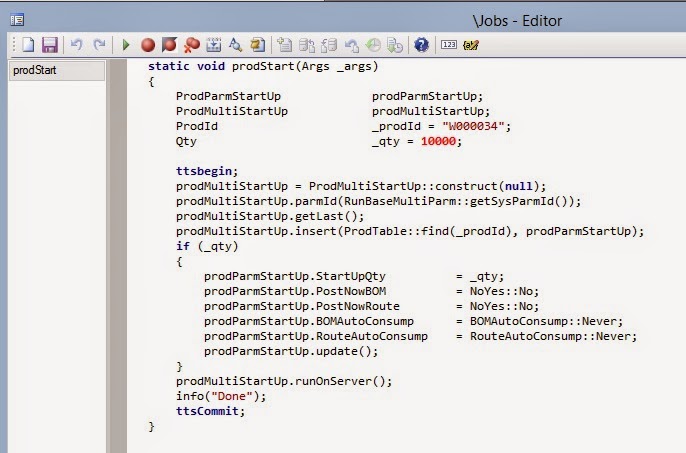This screenshot has width=686, height=453.
Task: Click the \Jobs - Editor window title
Action: point(517,21)
